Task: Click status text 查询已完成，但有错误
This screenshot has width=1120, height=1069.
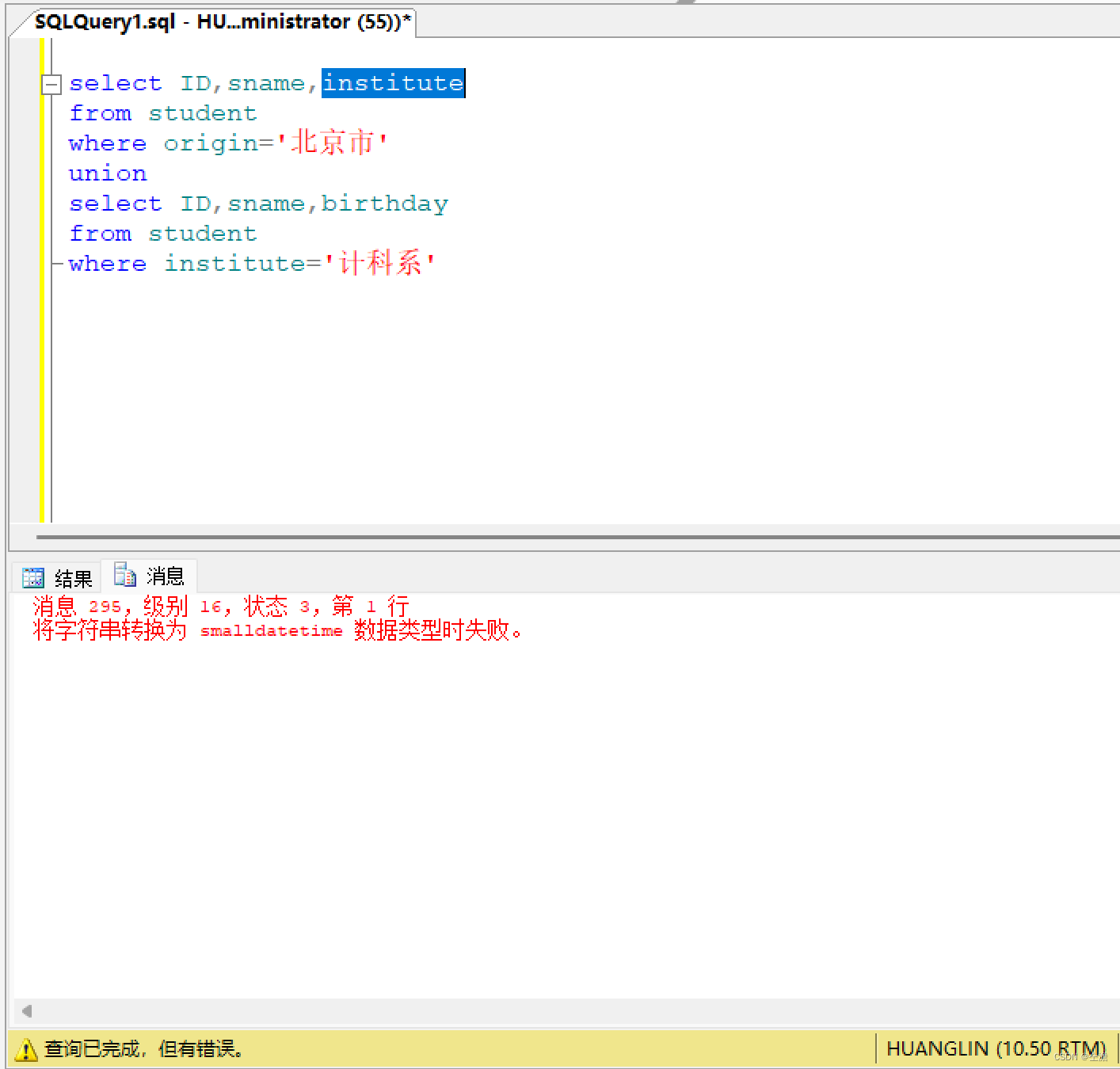Action: pos(143,1049)
